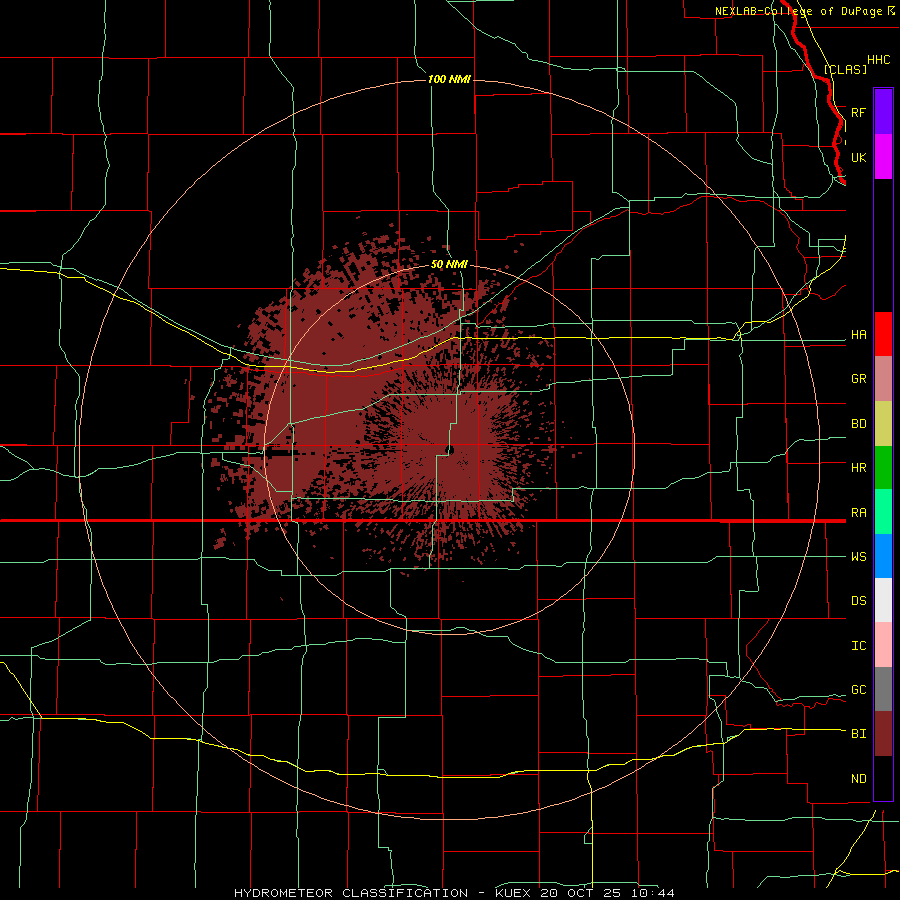This screenshot has width=900, height=900.
Task: Pick the RA mint-green legend swatch
Action: pyautogui.click(x=883, y=512)
